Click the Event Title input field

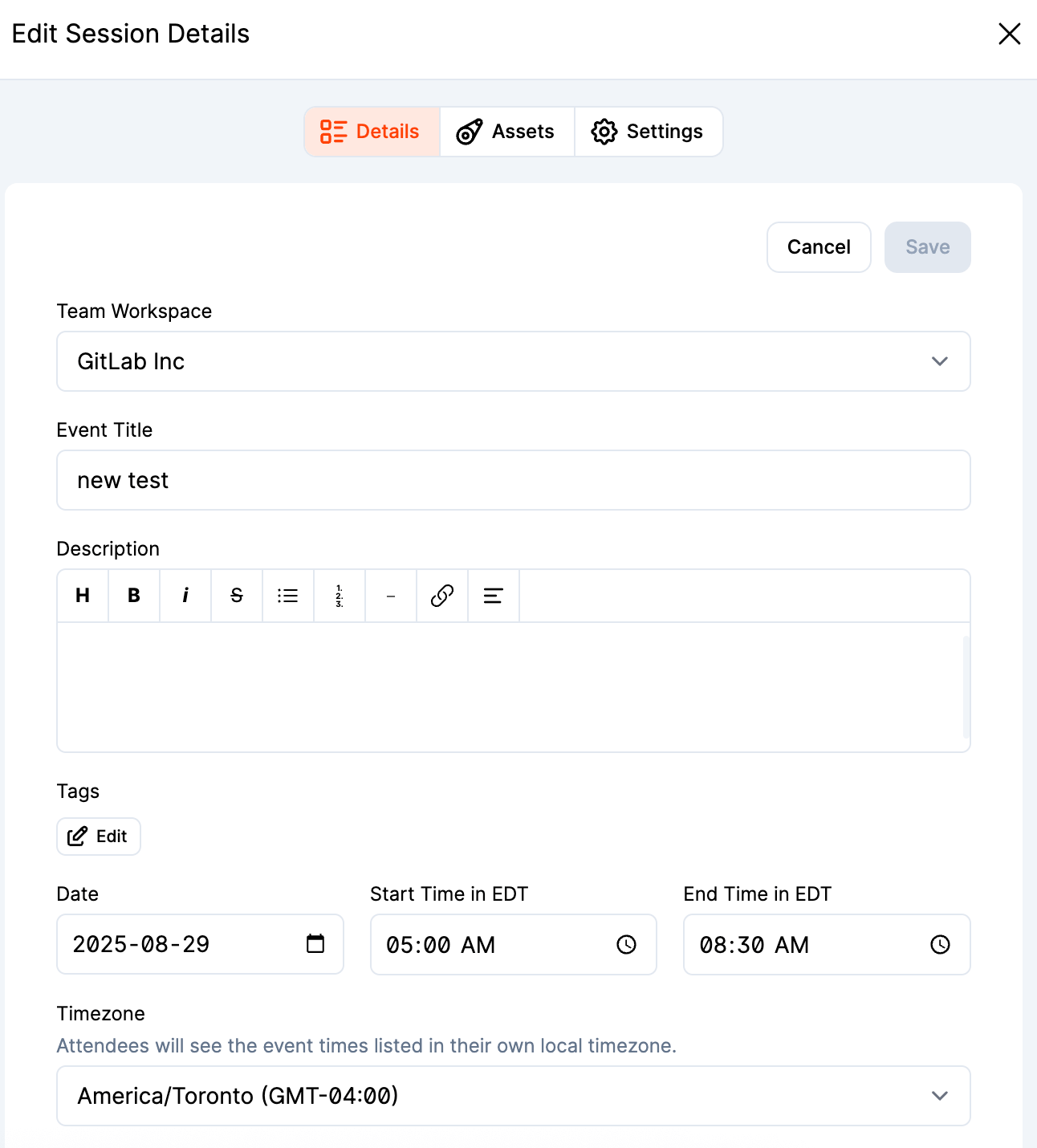pyautogui.click(x=514, y=480)
